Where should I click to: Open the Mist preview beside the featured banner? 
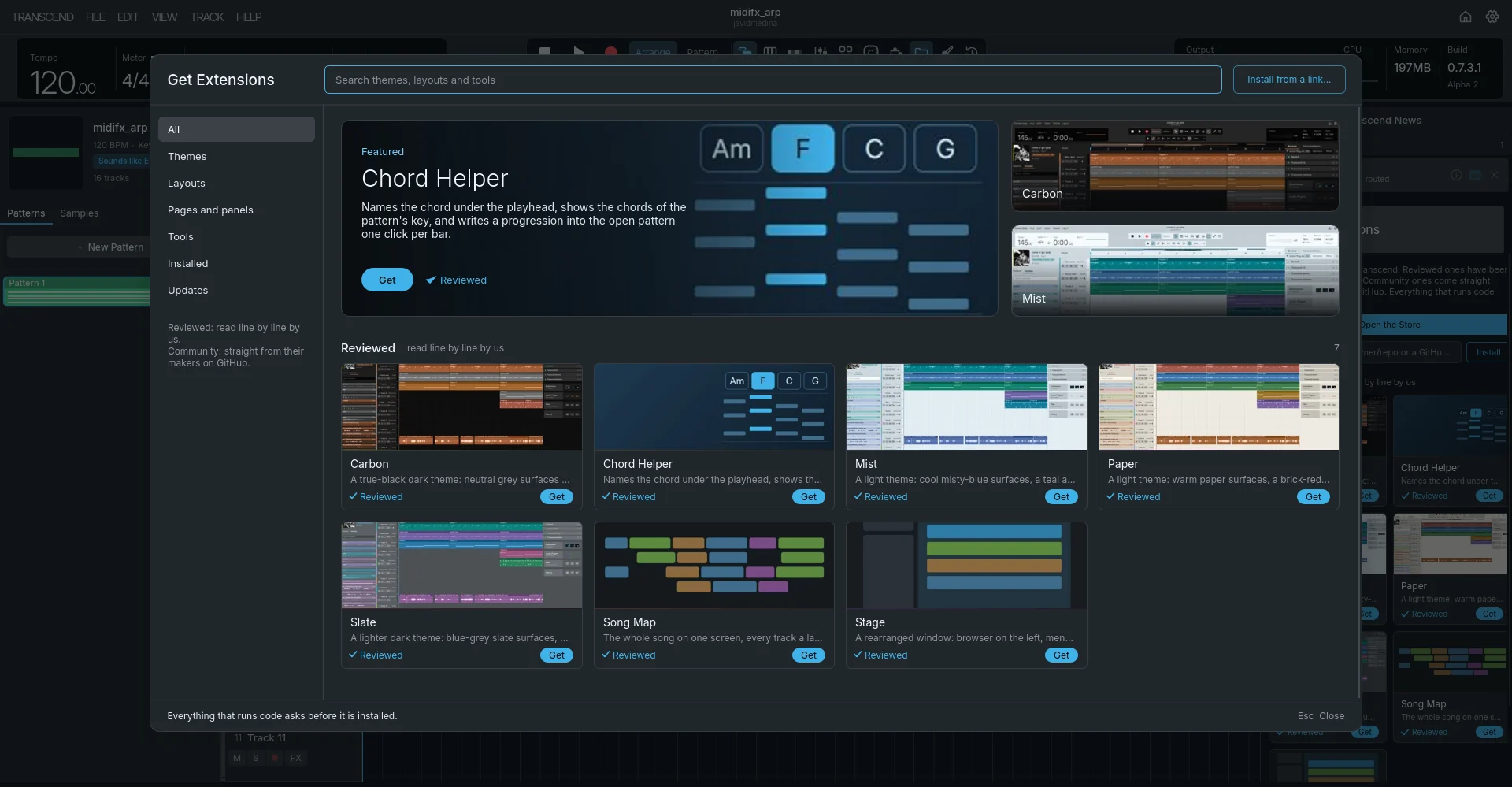point(1175,271)
